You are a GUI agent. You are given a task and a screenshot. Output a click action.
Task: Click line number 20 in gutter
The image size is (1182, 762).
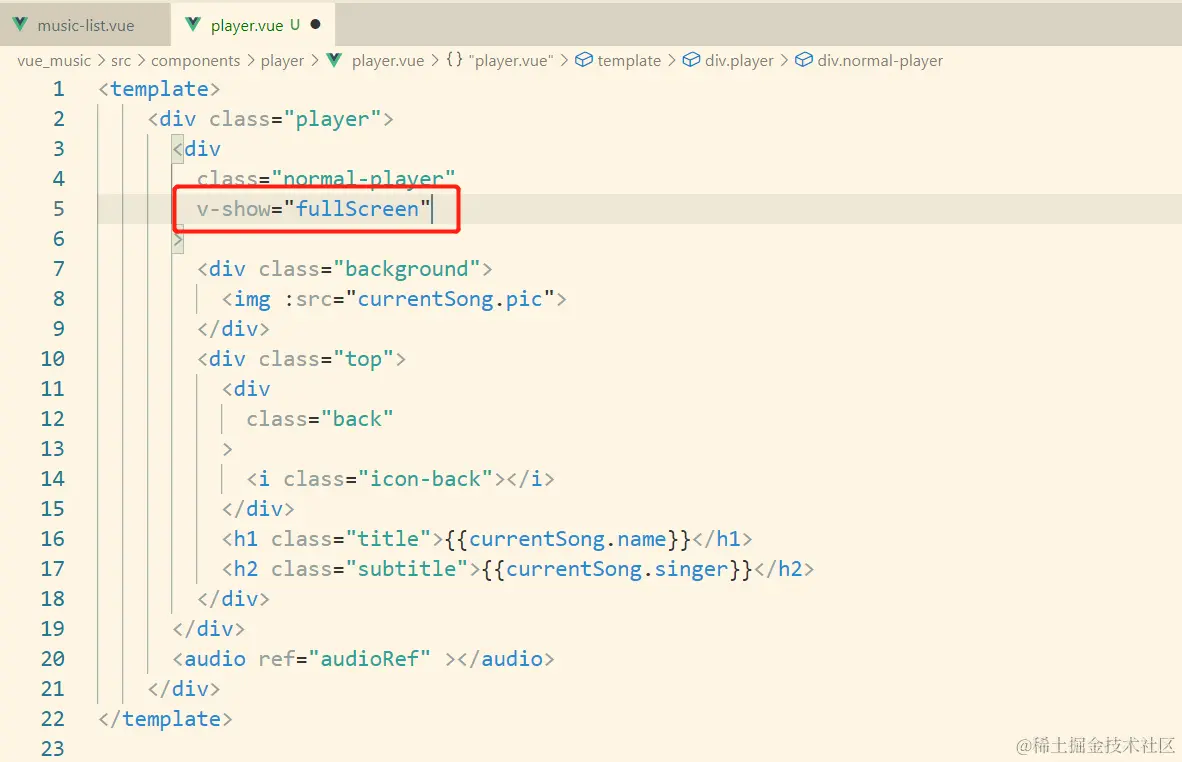[53, 659]
